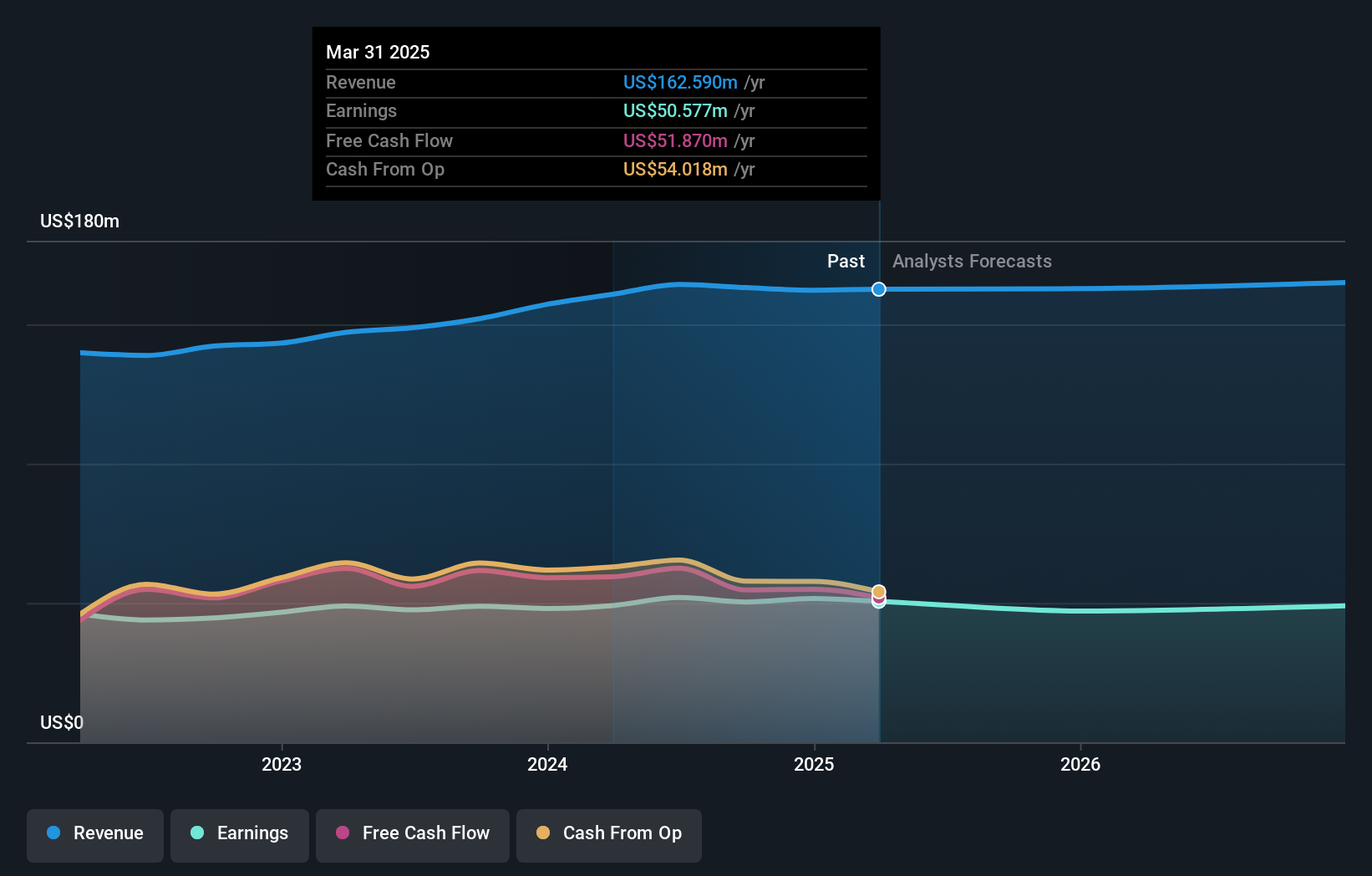Click the US$180m y-axis label

[80, 222]
